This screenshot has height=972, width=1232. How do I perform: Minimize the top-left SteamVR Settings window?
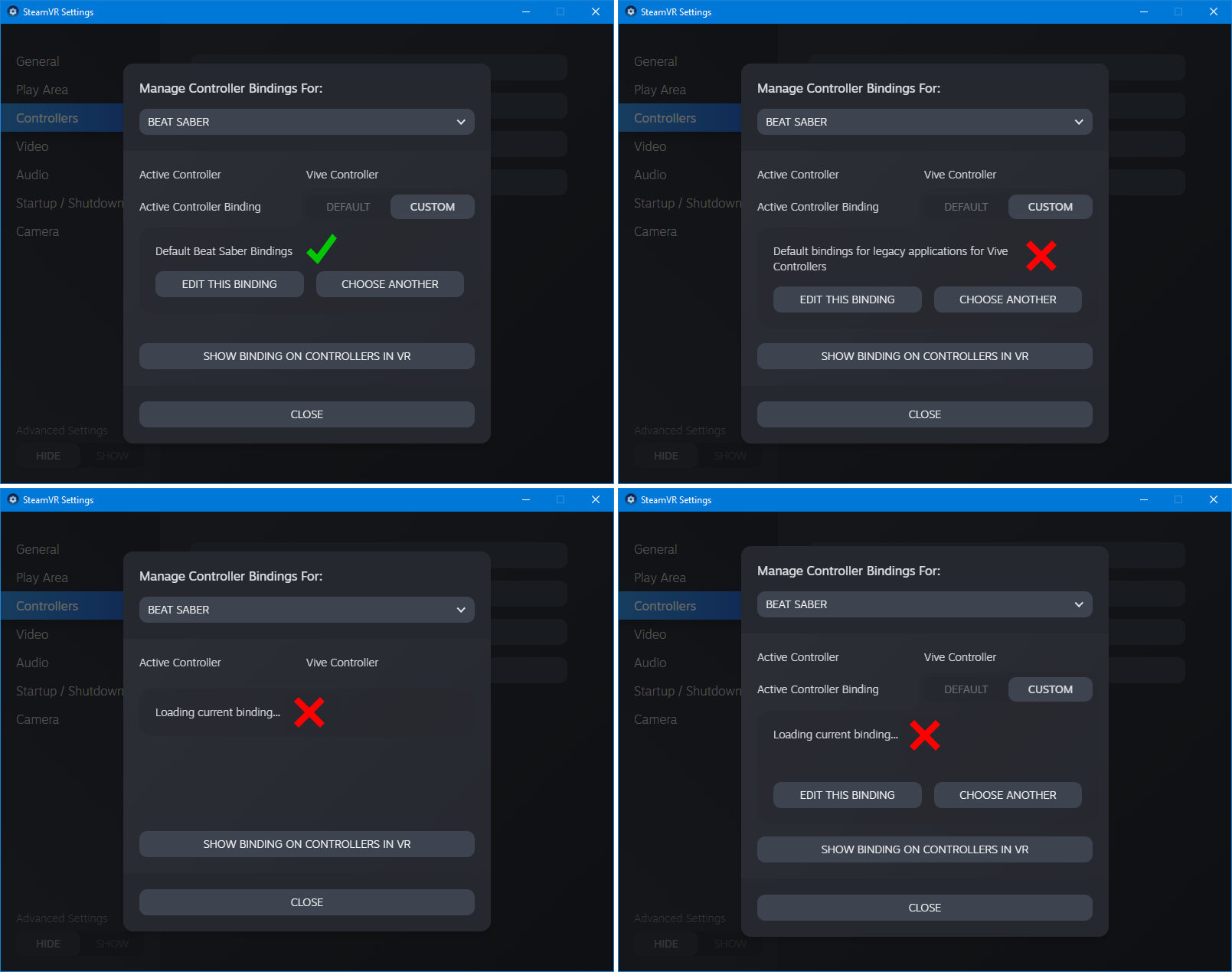click(x=526, y=11)
